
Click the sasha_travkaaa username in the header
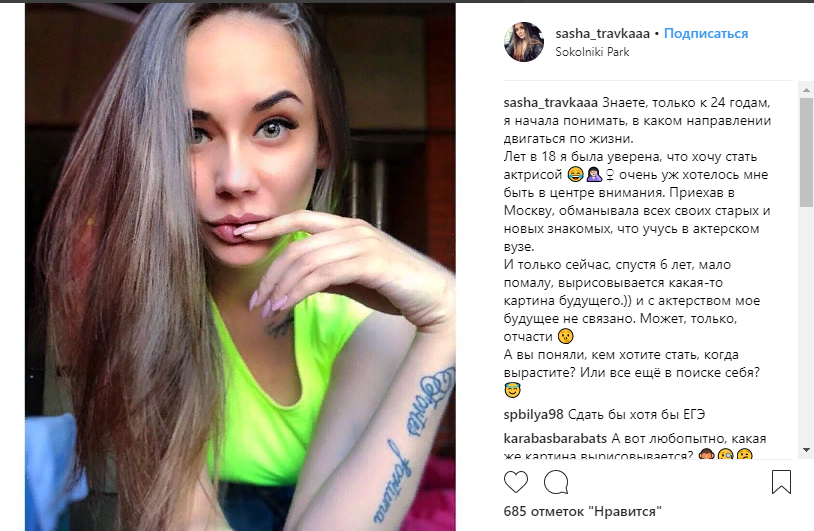coord(602,34)
